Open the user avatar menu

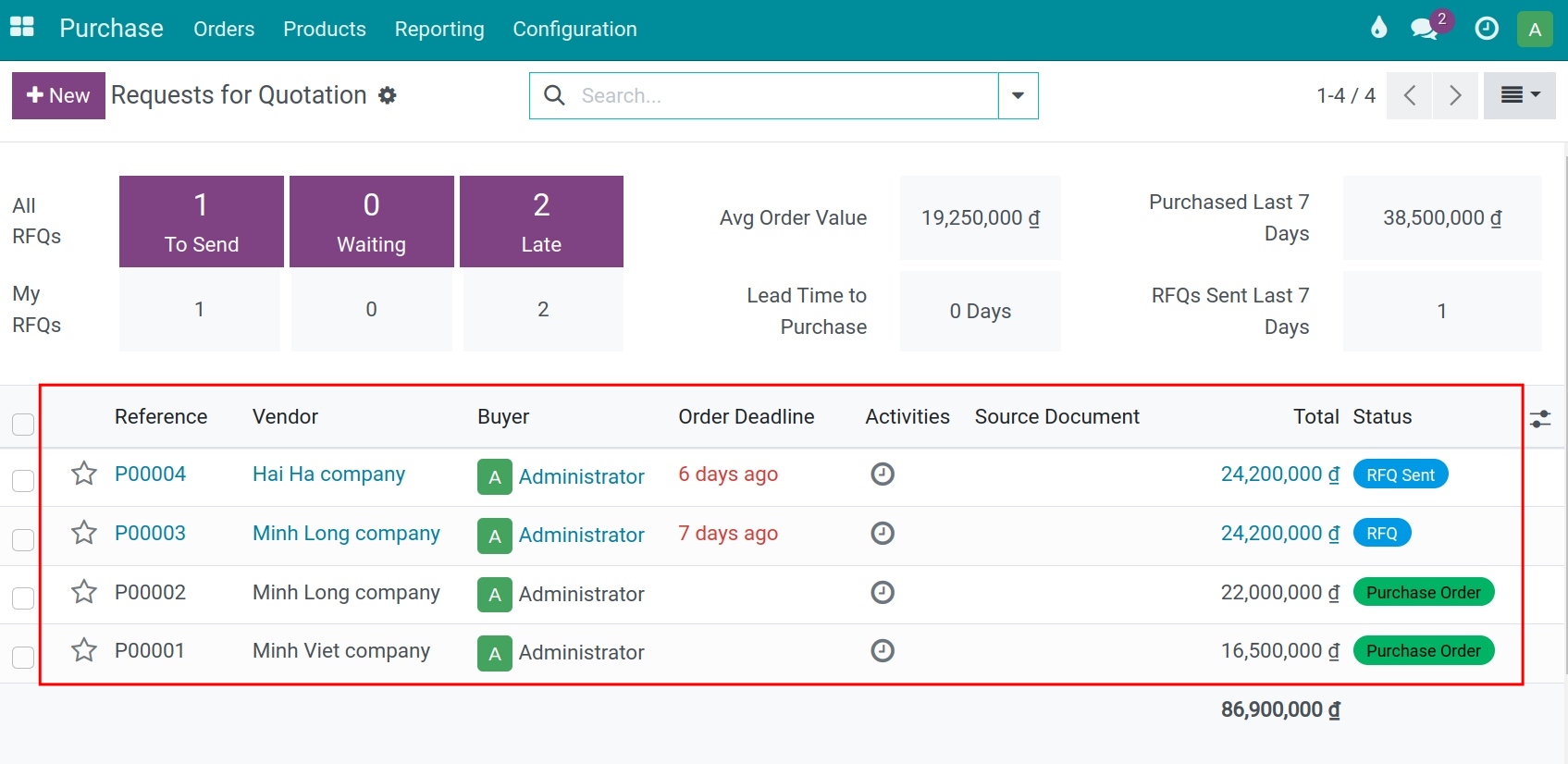tap(1535, 29)
